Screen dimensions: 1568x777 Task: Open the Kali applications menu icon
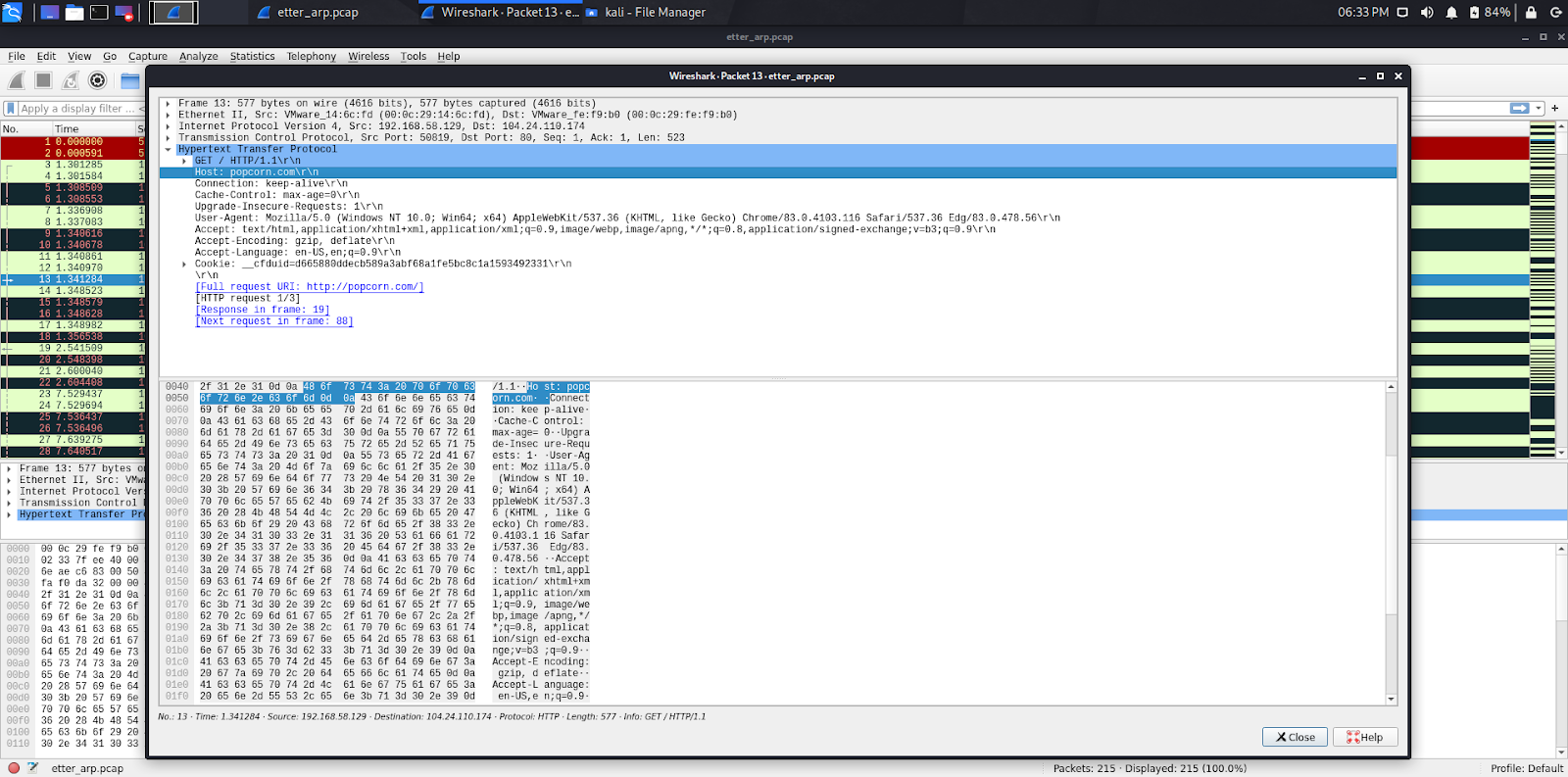[12, 13]
